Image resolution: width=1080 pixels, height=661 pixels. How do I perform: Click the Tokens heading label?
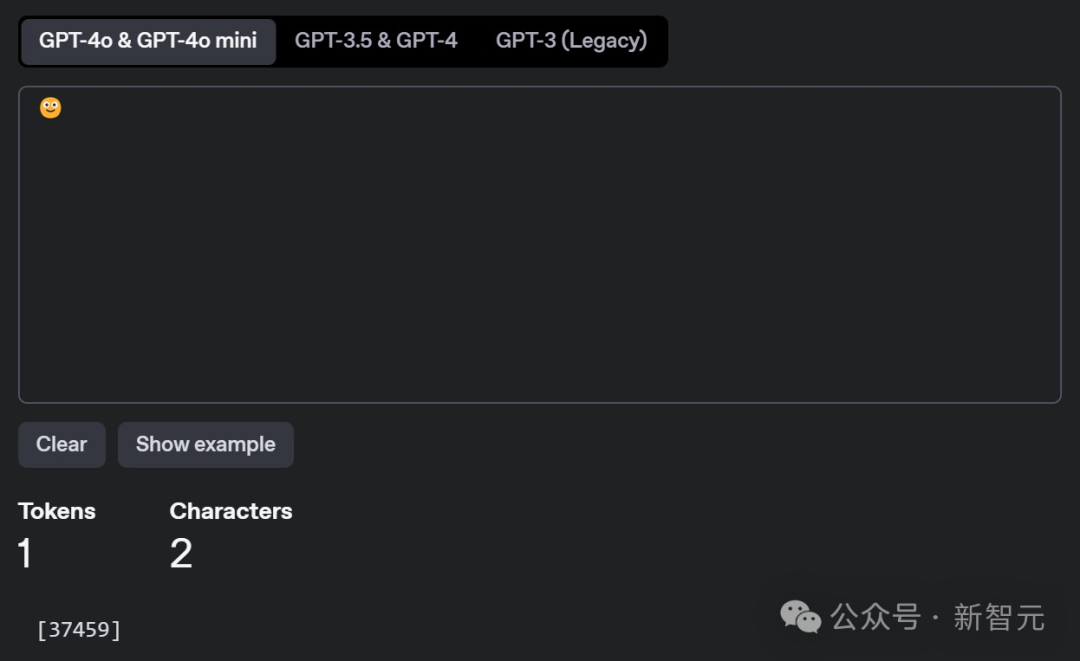pos(56,511)
